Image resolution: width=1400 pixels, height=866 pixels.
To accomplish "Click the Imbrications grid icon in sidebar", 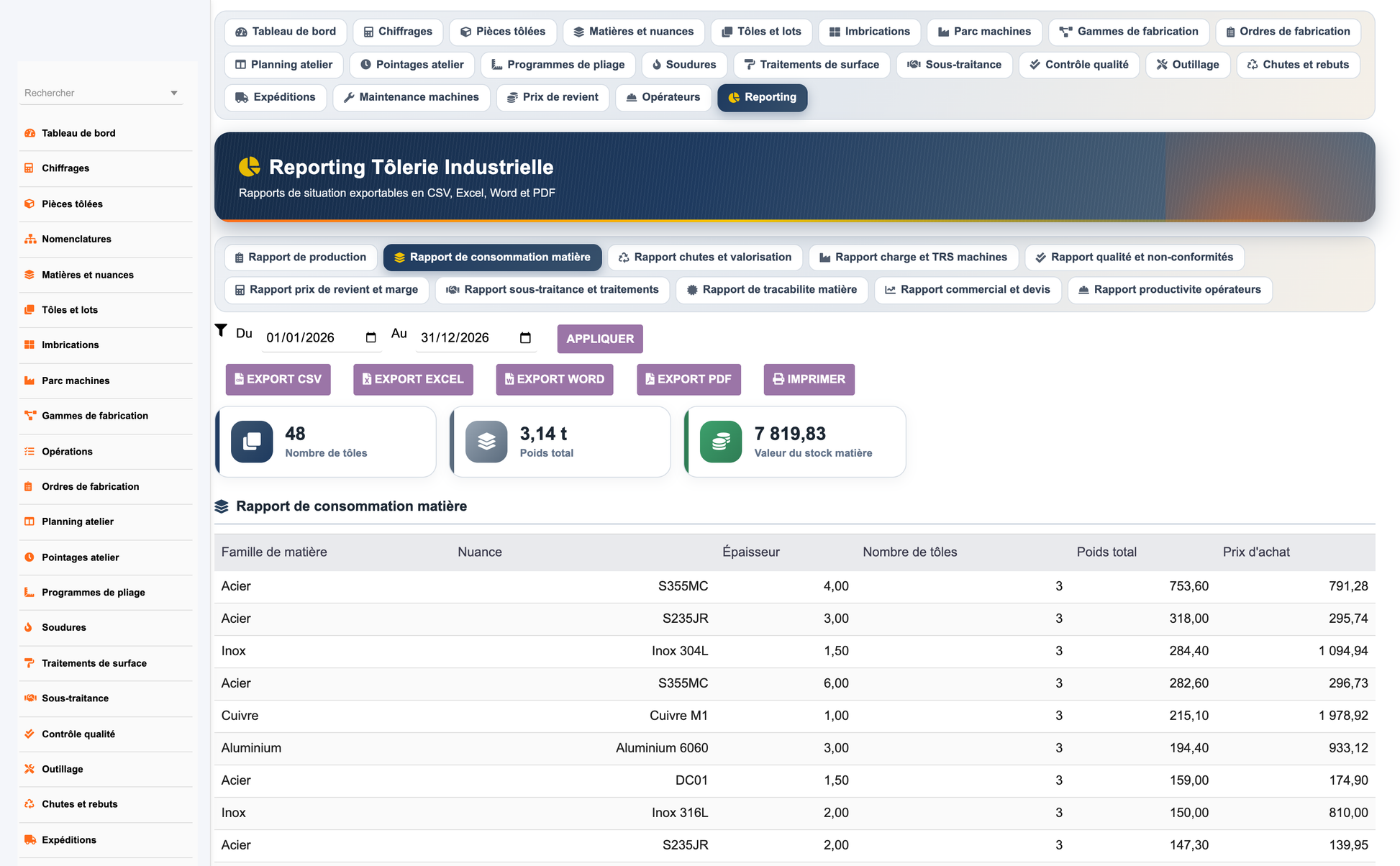I will pos(29,345).
